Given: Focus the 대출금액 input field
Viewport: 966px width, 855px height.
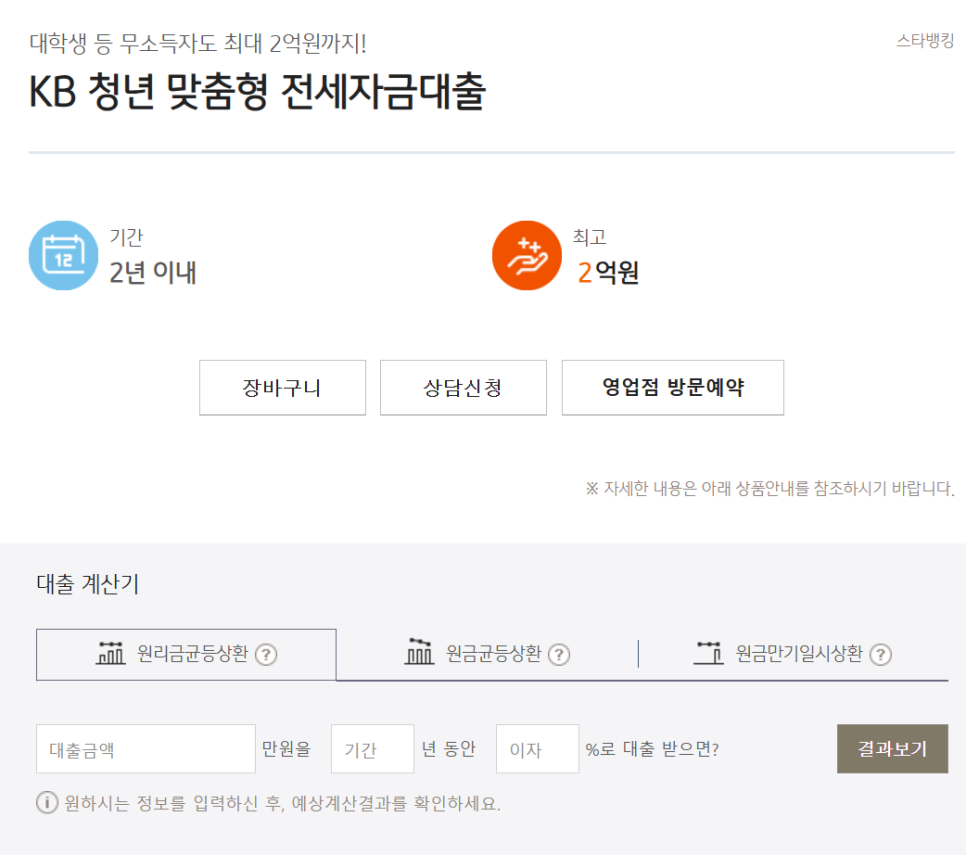Looking at the screenshot, I should click(146, 748).
